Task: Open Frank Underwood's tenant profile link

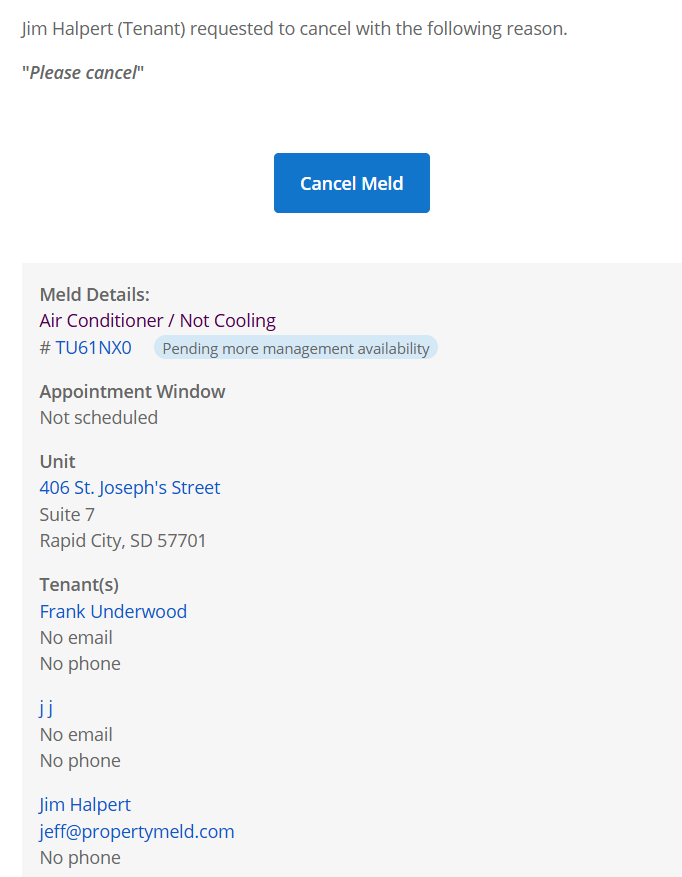Action: tap(113, 611)
